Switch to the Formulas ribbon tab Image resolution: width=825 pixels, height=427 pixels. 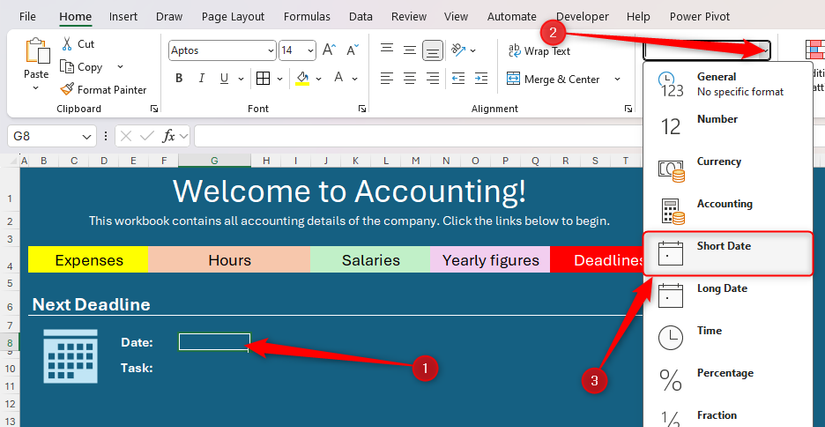tap(306, 17)
